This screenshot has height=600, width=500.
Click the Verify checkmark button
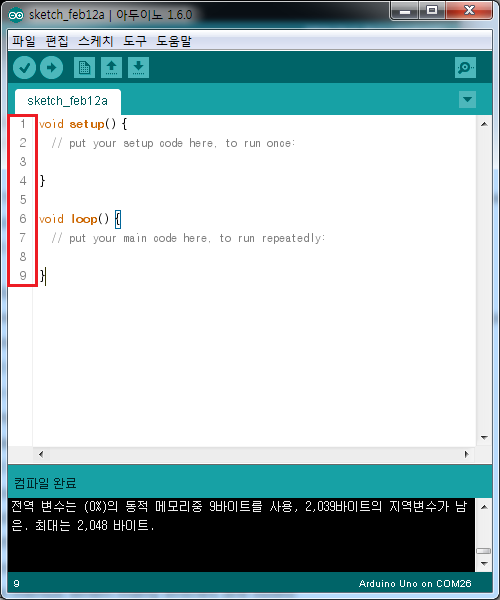[24, 68]
